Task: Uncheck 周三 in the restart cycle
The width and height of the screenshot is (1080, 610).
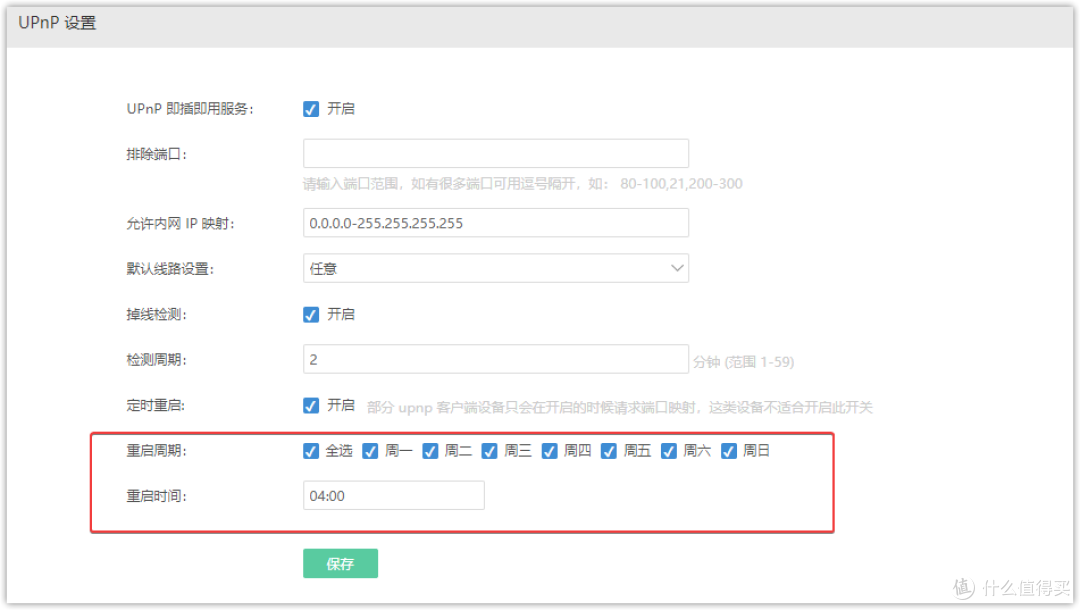Action: click(x=489, y=451)
